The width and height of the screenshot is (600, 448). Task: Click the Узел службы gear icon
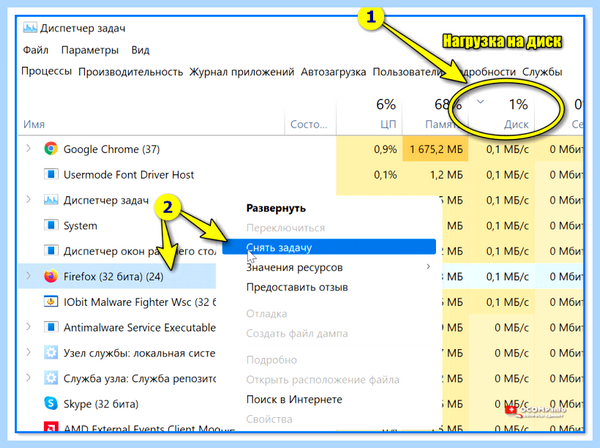pyautogui.click(x=51, y=352)
